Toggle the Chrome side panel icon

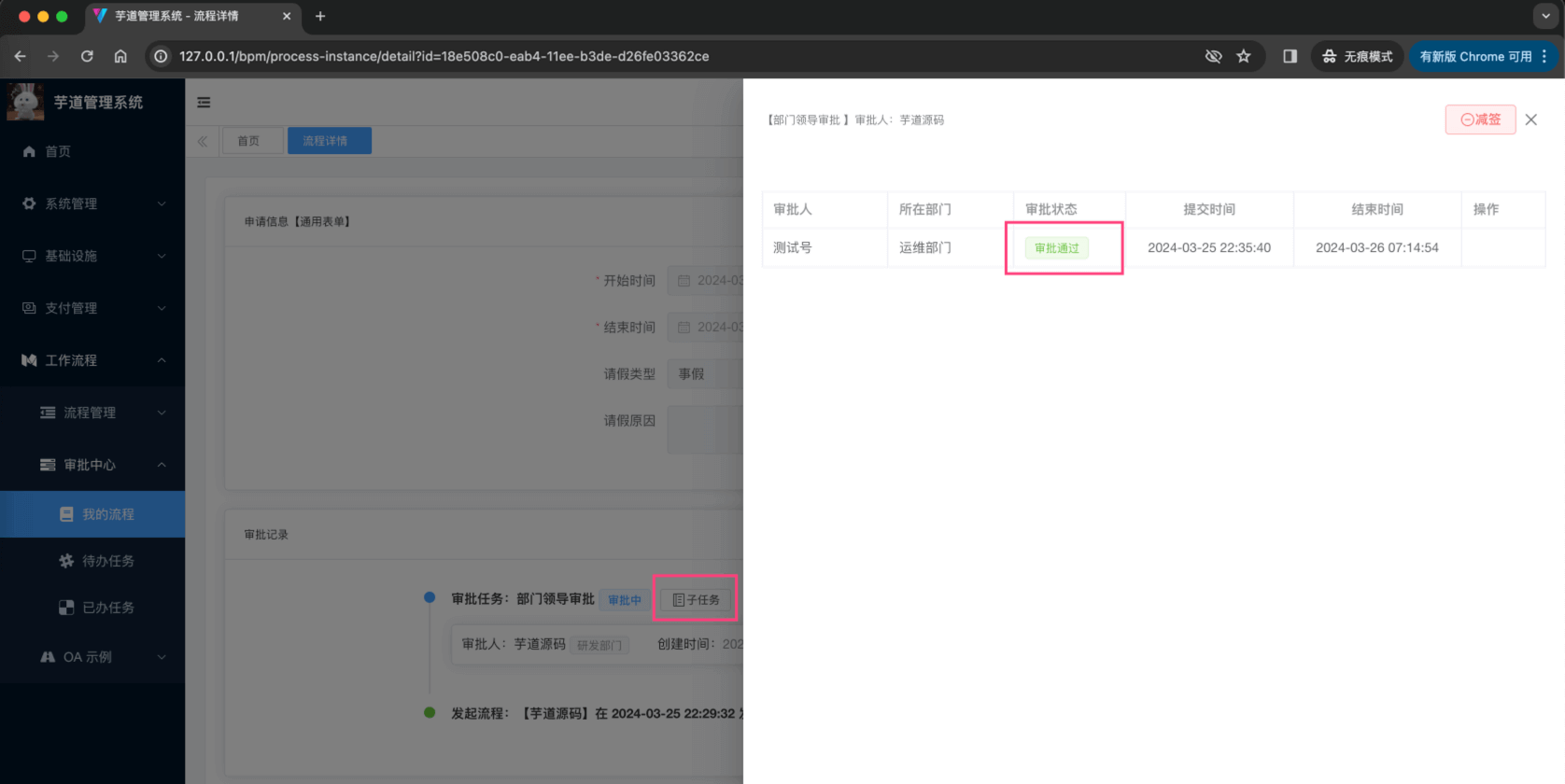(x=1290, y=56)
